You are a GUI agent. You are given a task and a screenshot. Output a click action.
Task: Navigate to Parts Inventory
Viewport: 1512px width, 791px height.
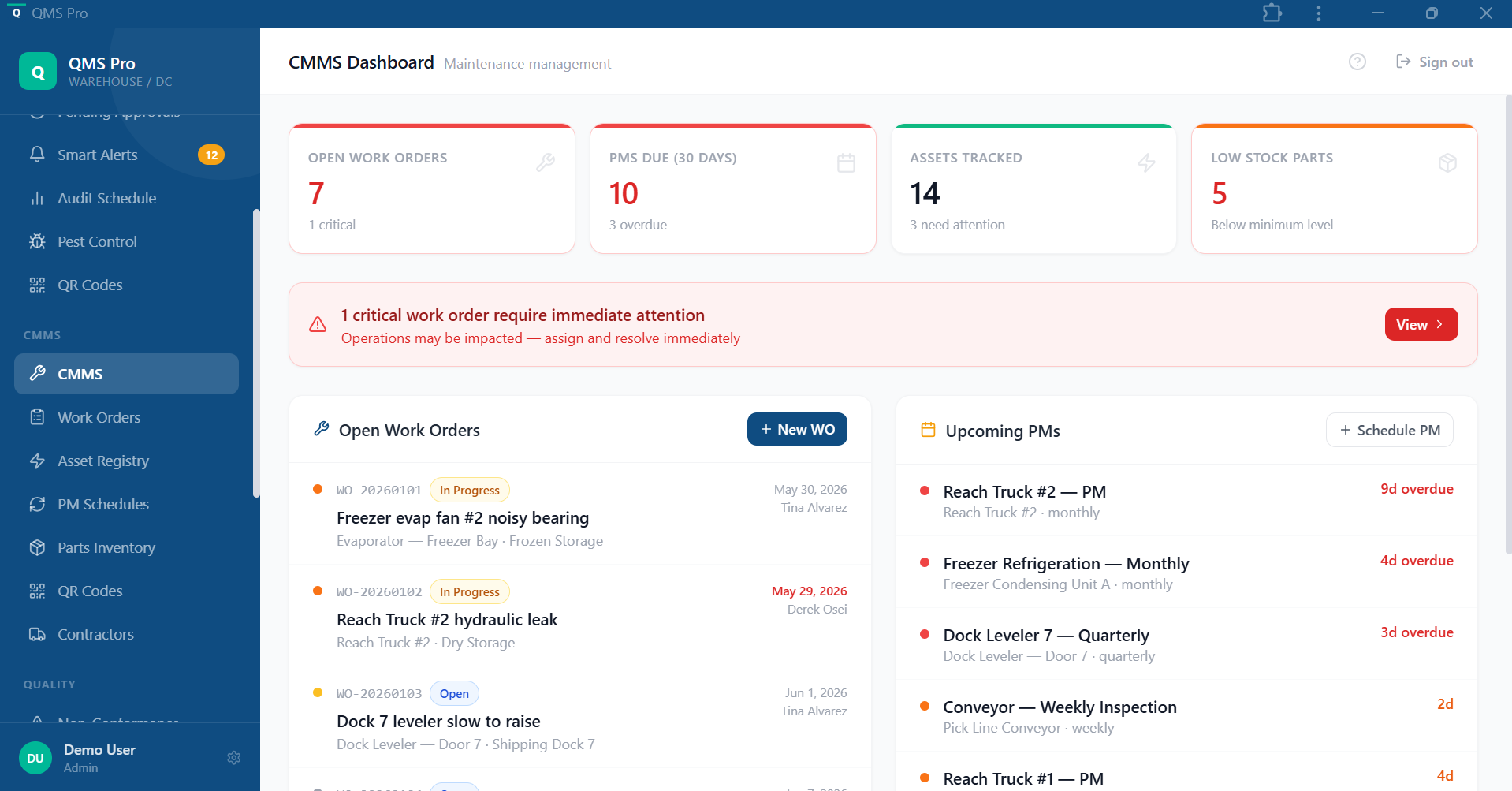pyautogui.click(x=126, y=548)
